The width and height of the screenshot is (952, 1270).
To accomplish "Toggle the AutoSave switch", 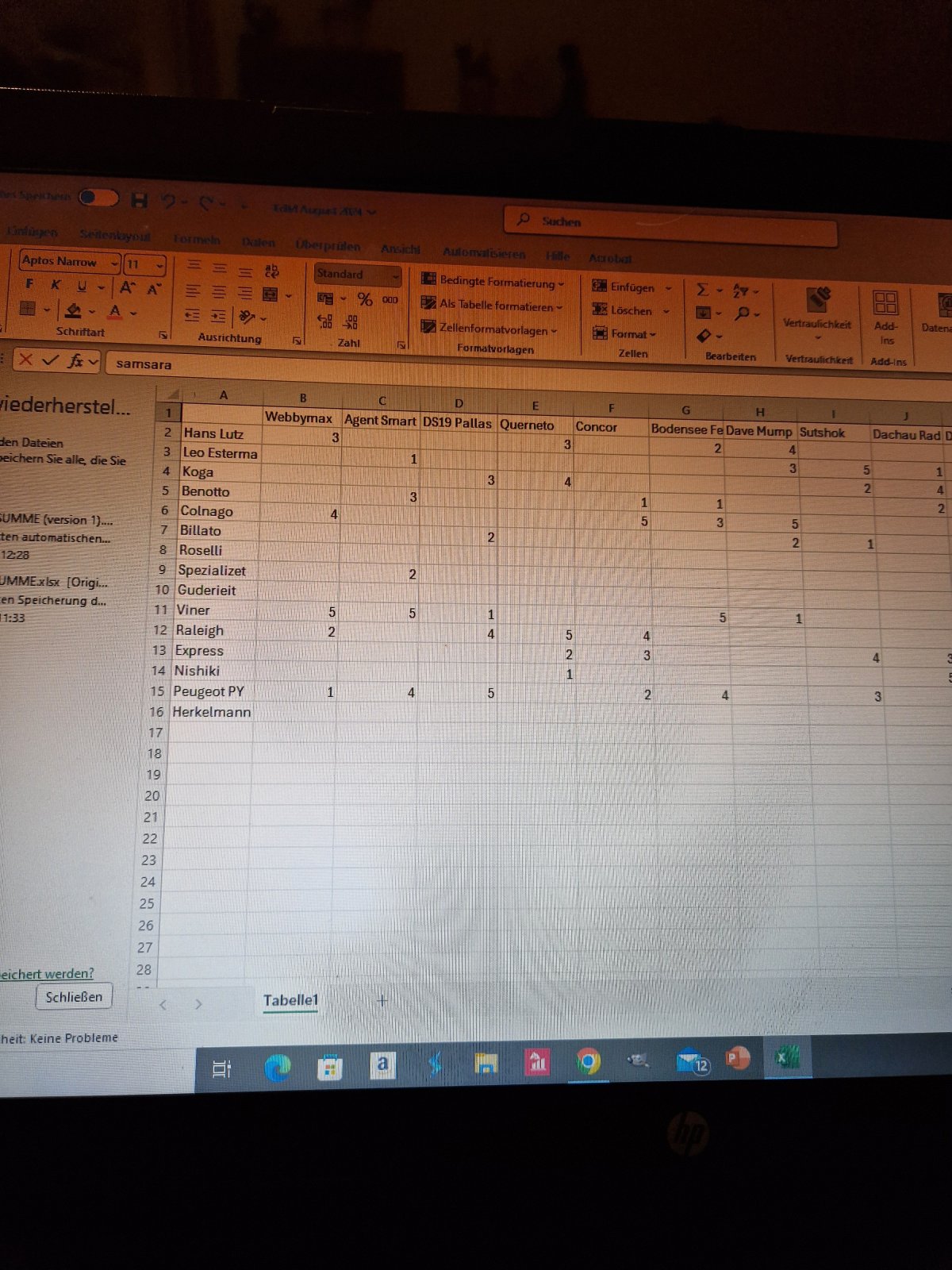I will coord(98,197).
